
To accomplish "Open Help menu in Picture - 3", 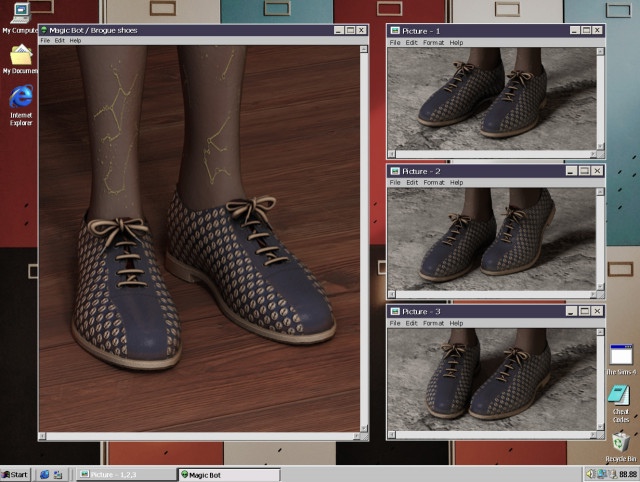I will coord(456,323).
